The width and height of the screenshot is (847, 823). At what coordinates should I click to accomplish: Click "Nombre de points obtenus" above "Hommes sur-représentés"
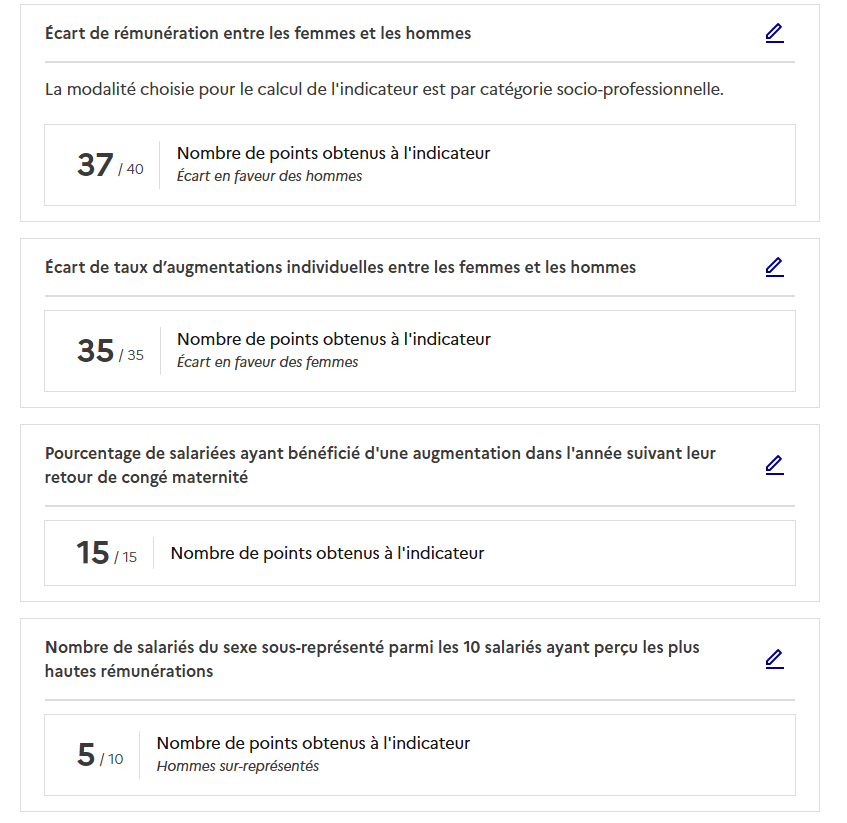pyautogui.click(x=313, y=743)
